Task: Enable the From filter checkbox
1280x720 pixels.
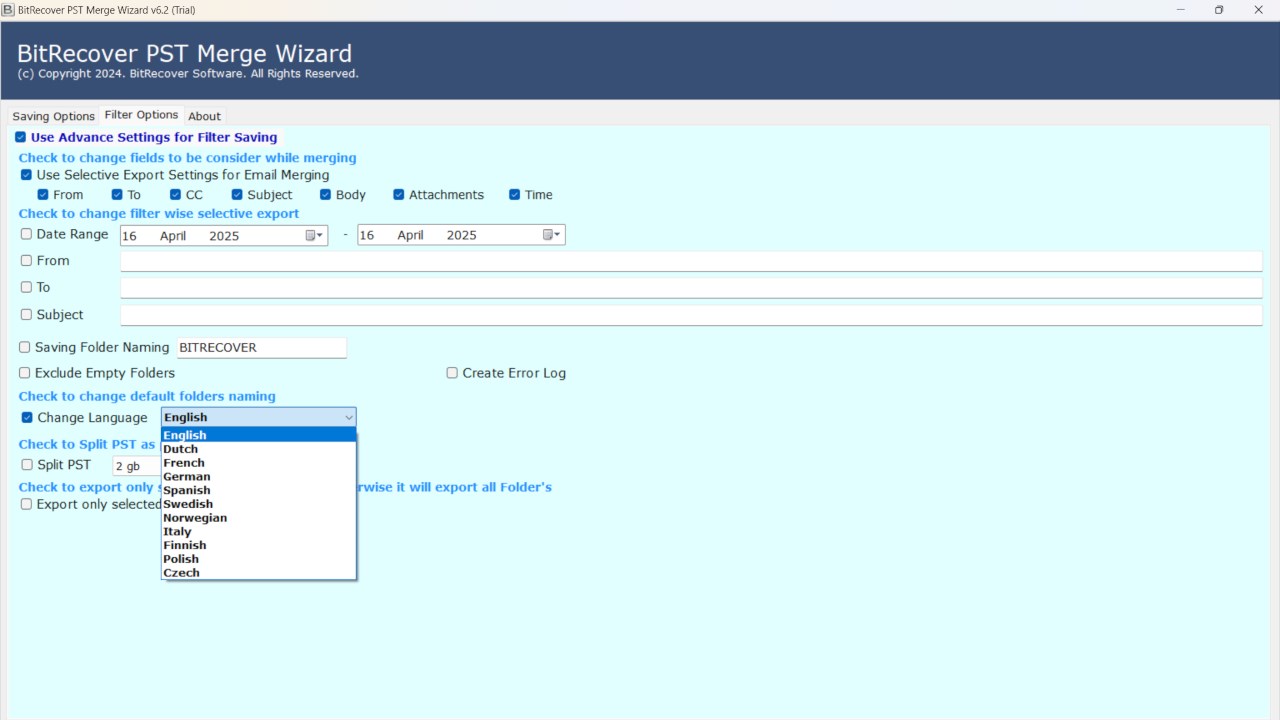Action: point(26,260)
